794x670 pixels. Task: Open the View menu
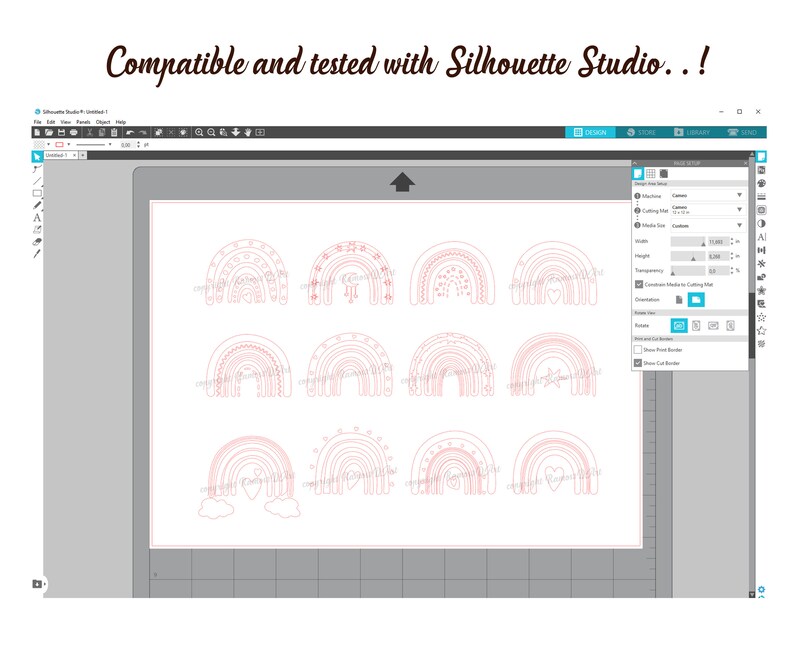[x=66, y=122]
